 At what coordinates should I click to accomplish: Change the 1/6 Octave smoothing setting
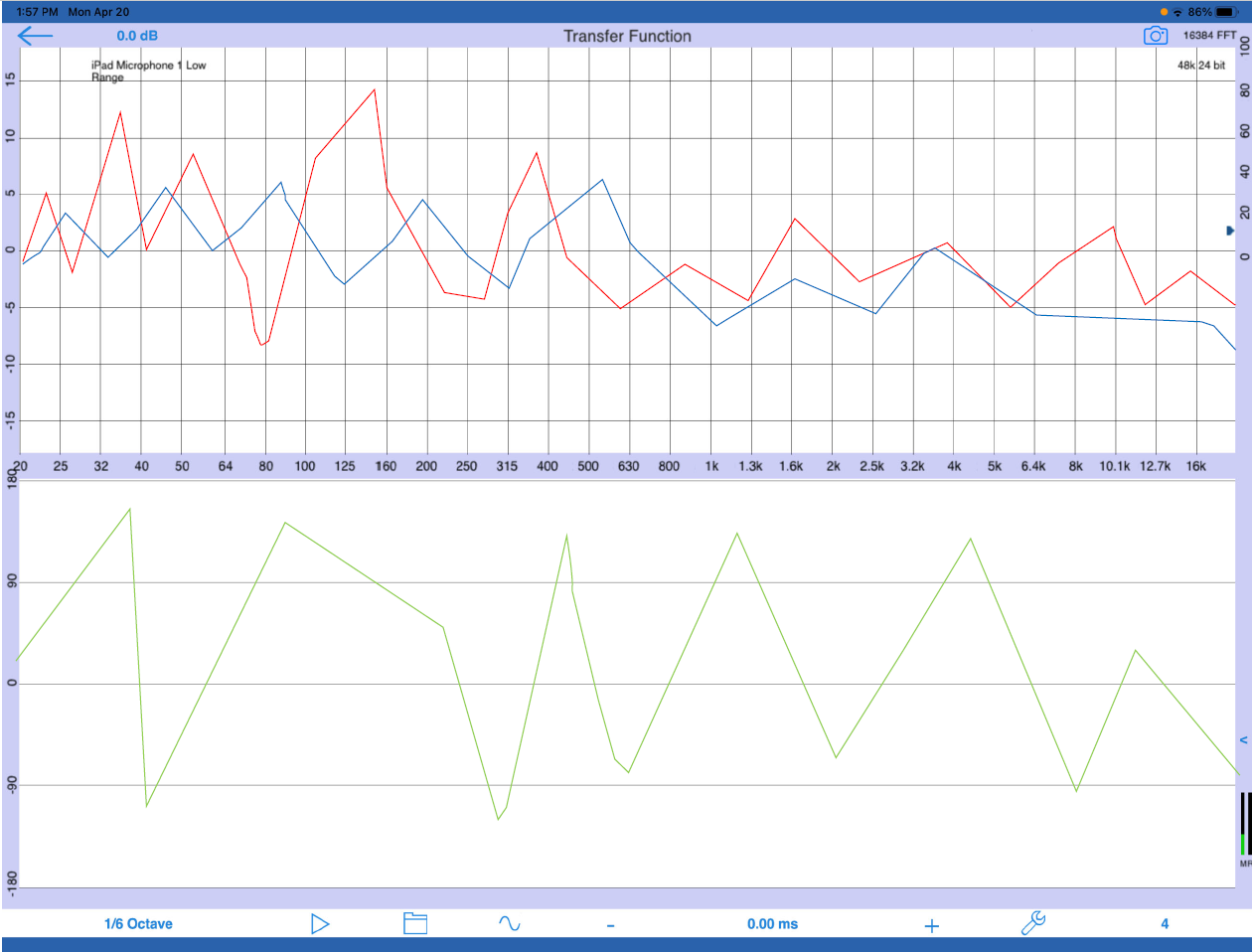(x=138, y=924)
